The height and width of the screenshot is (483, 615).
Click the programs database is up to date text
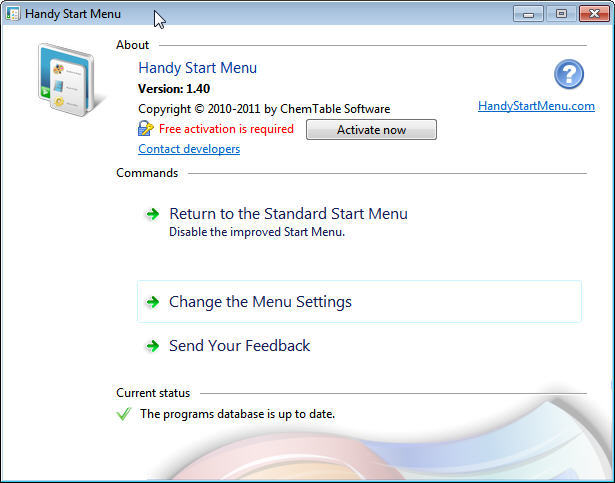238,414
